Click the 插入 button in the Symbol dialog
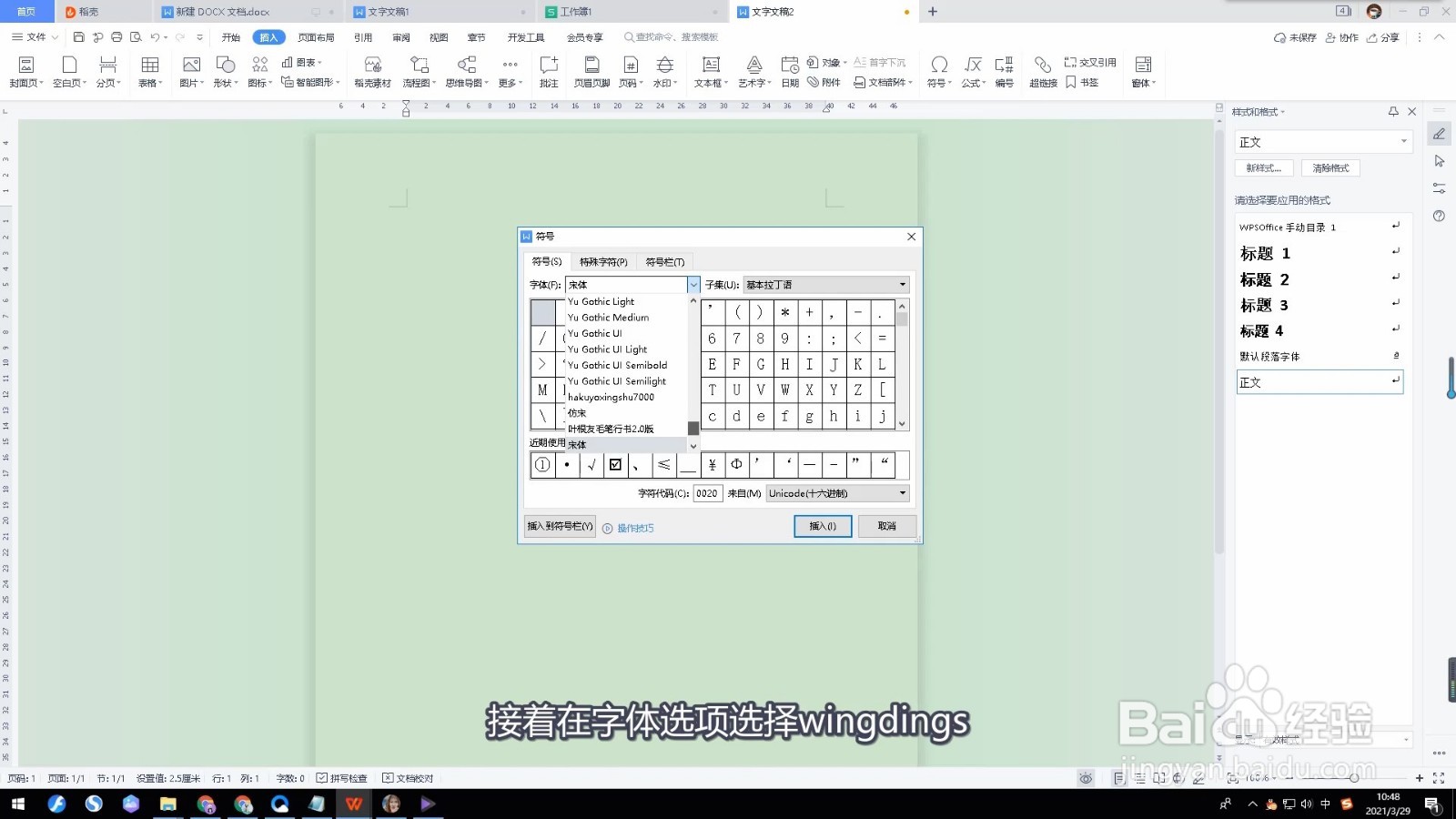 pos(822,526)
